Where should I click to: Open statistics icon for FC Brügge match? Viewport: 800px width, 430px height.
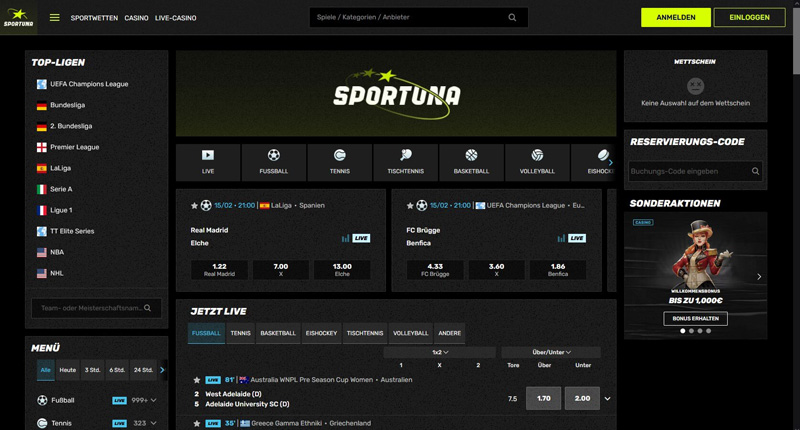[561, 238]
